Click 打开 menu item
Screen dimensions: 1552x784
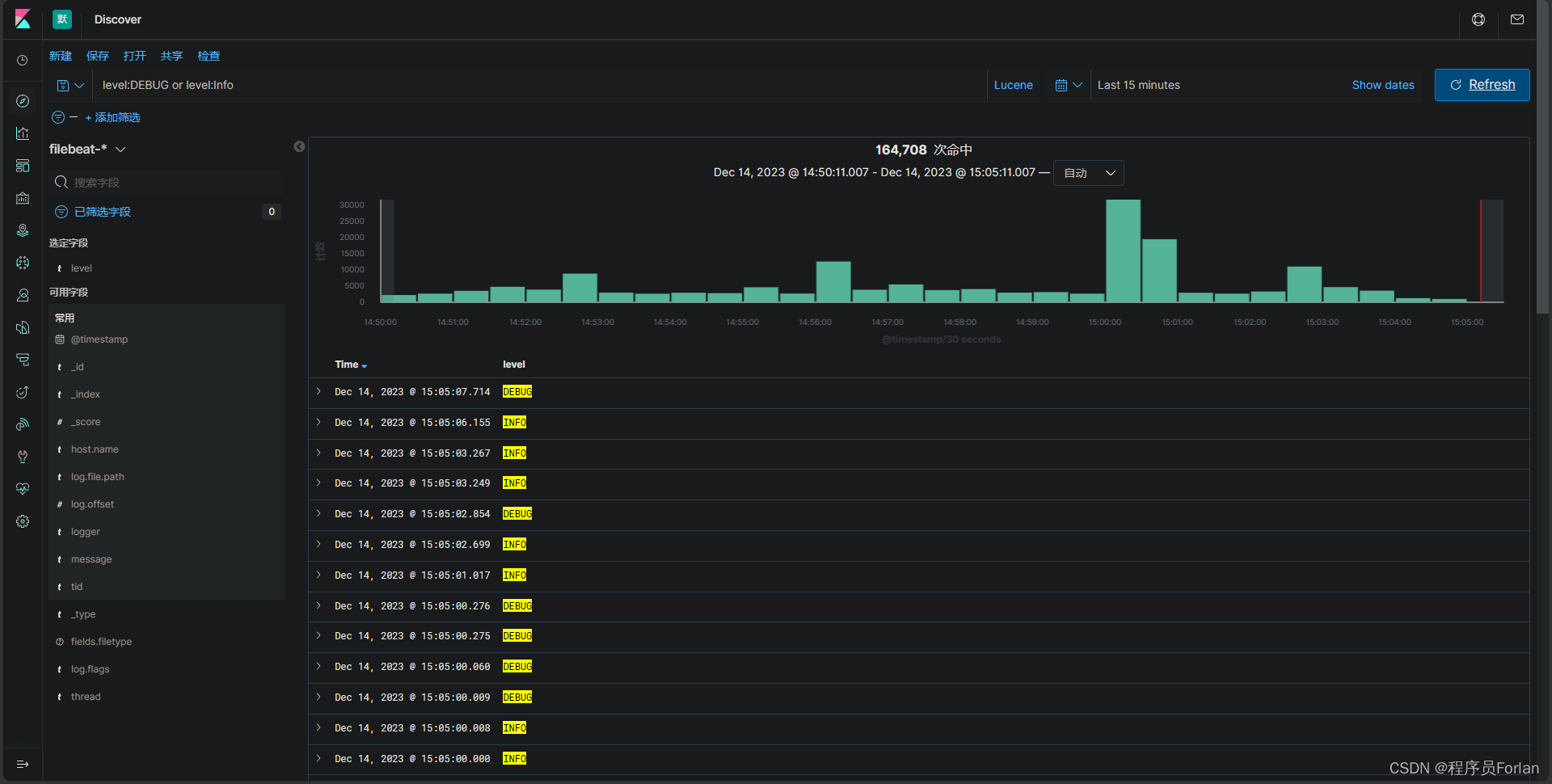point(135,56)
